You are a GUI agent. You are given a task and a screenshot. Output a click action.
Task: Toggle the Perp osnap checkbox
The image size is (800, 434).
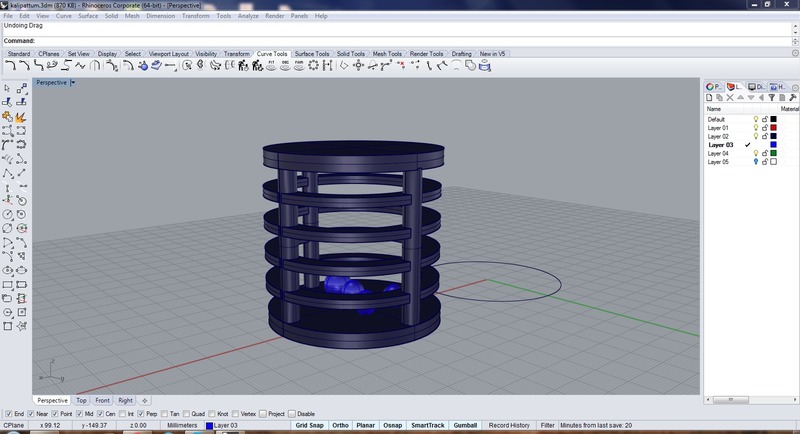point(141,414)
